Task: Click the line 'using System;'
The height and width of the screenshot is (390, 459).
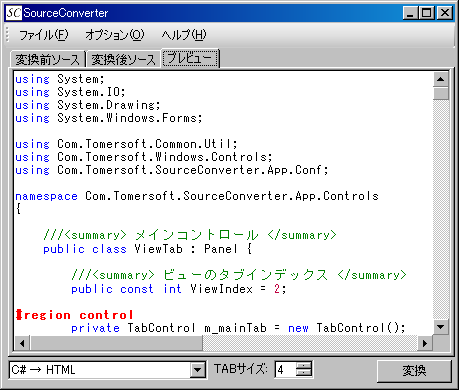Action: [60, 79]
